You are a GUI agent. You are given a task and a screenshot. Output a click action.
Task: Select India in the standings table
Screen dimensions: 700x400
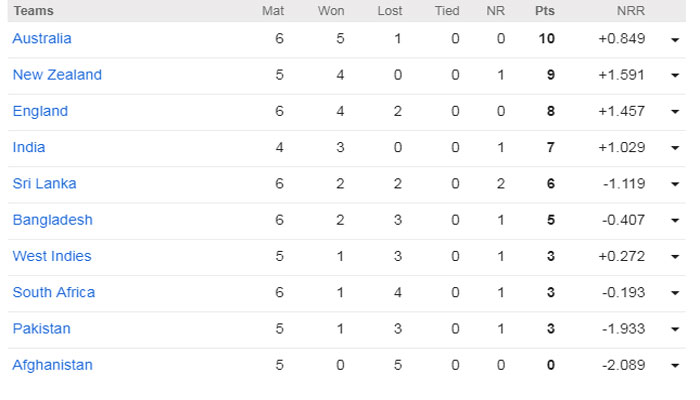(x=29, y=148)
